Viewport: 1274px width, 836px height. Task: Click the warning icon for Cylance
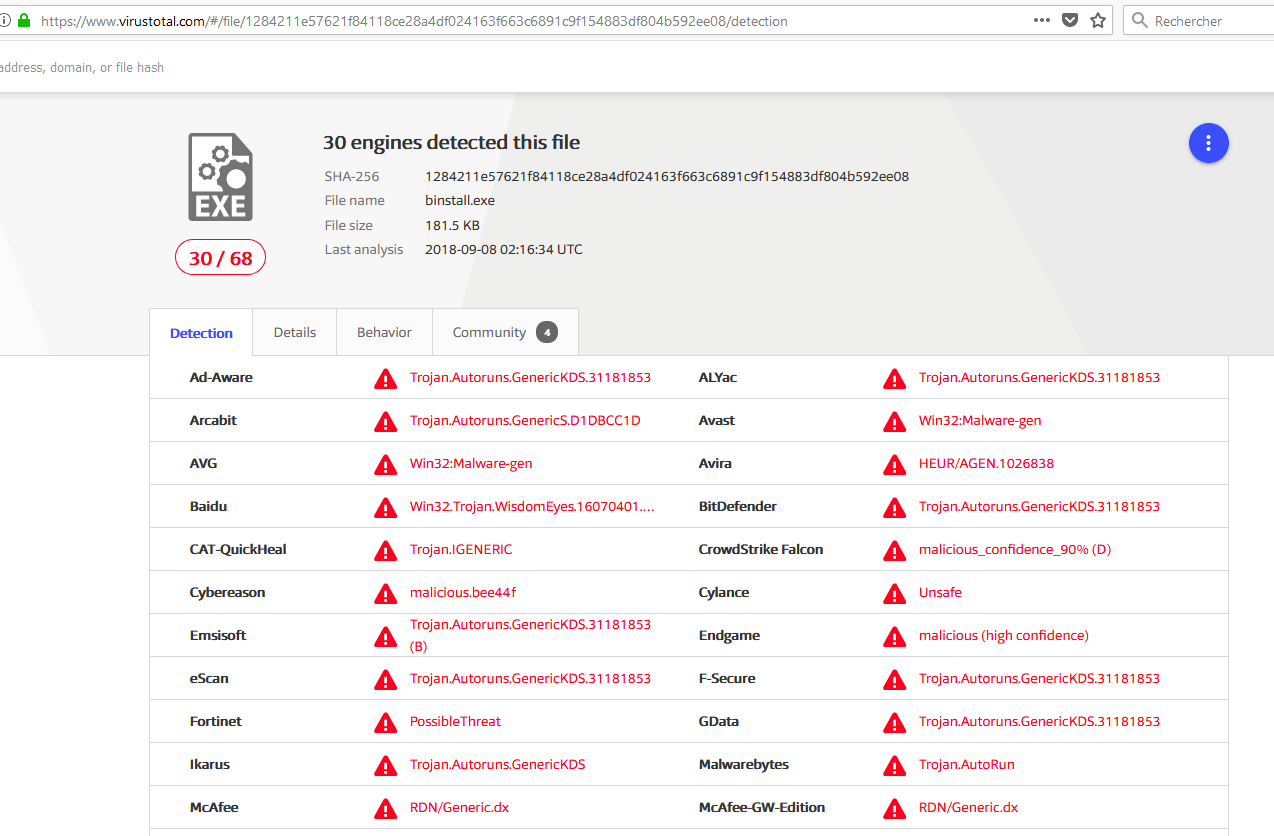pos(894,593)
